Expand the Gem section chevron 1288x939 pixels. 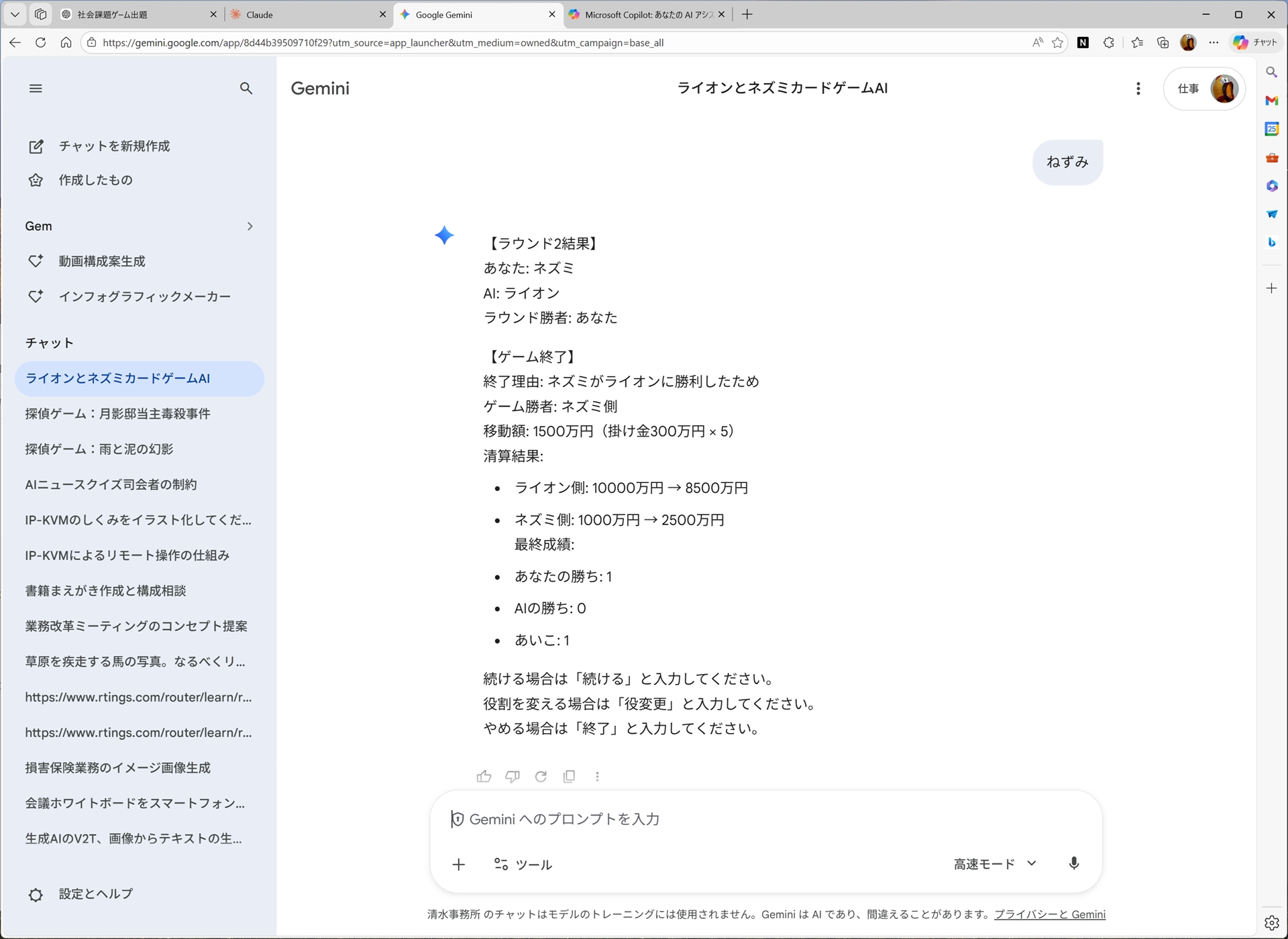pos(250,226)
